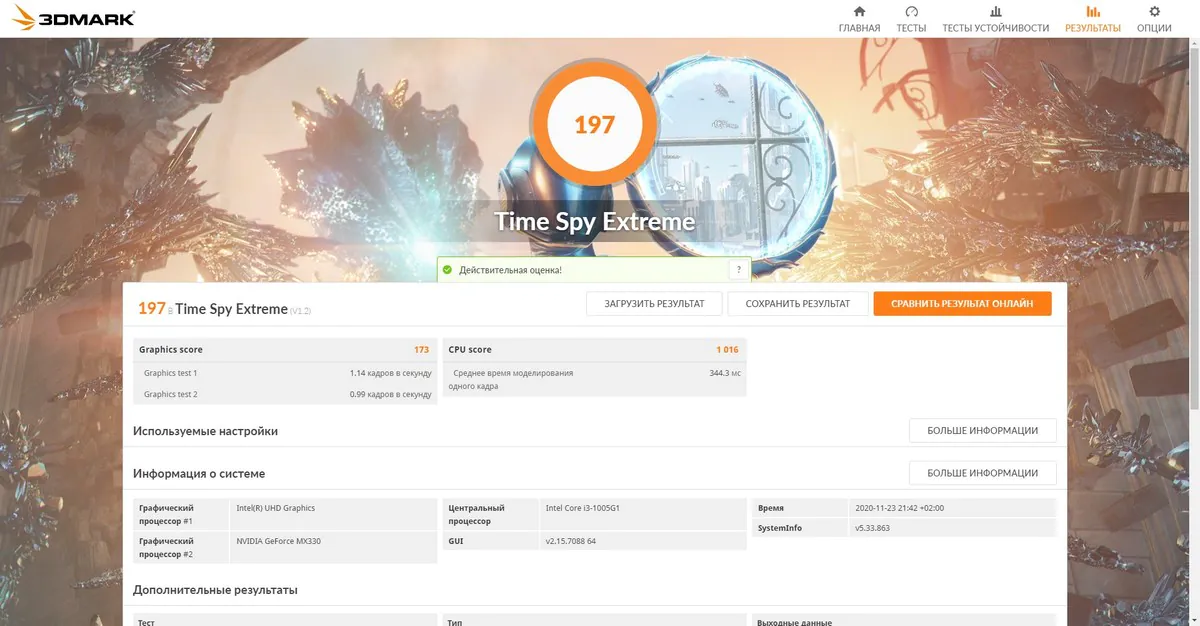Select the Graphics test 2 row
The image size is (1200, 626).
[285, 394]
